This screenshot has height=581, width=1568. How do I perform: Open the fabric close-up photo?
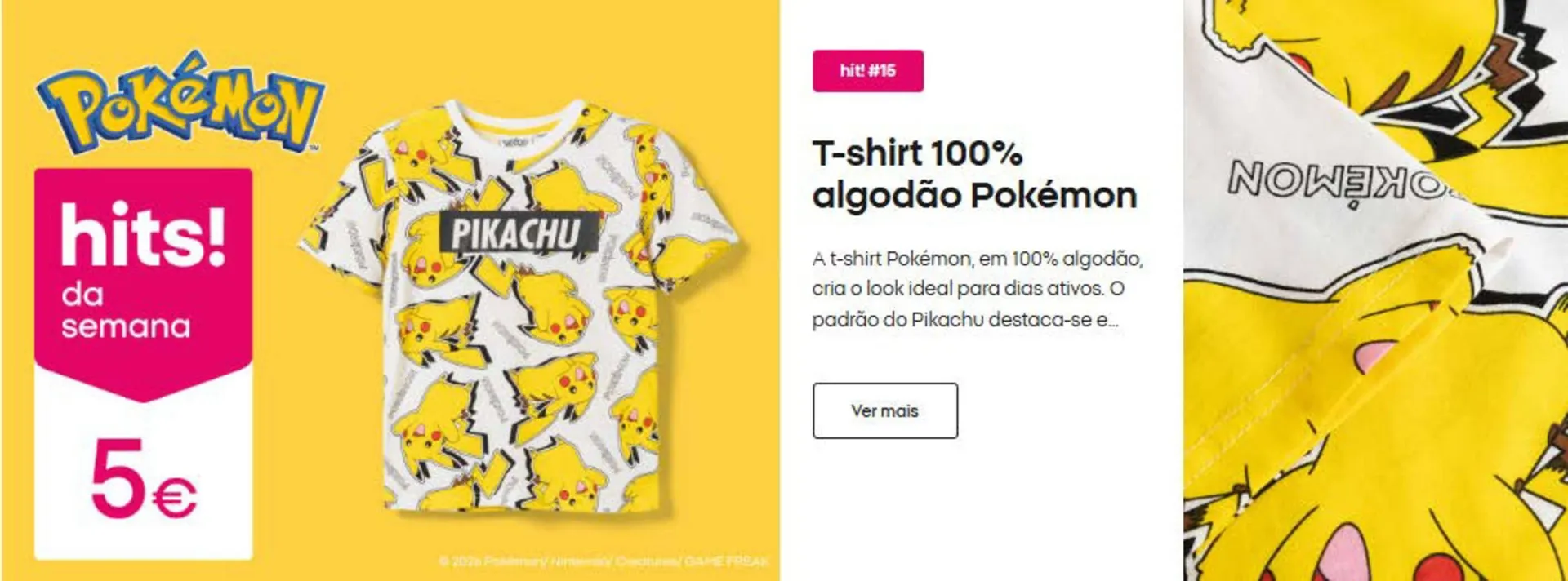[1375, 290]
